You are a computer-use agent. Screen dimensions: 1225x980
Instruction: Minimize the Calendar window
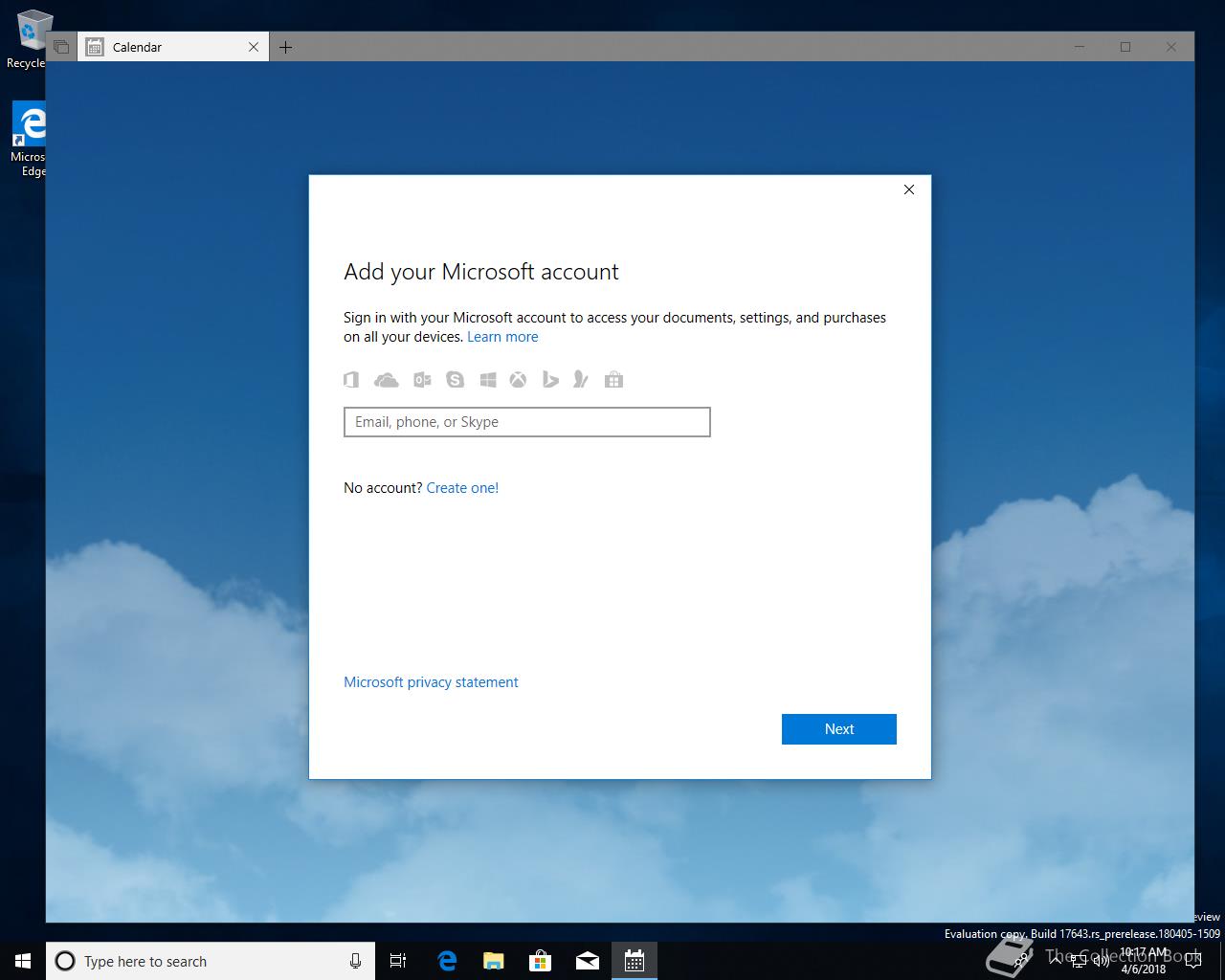tap(1080, 47)
